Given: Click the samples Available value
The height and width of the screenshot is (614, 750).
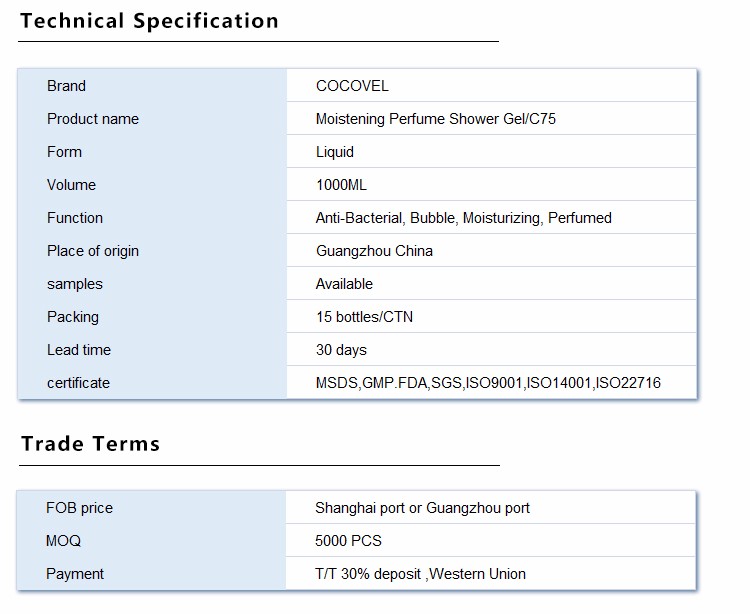Looking at the screenshot, I should coord(344,284).
